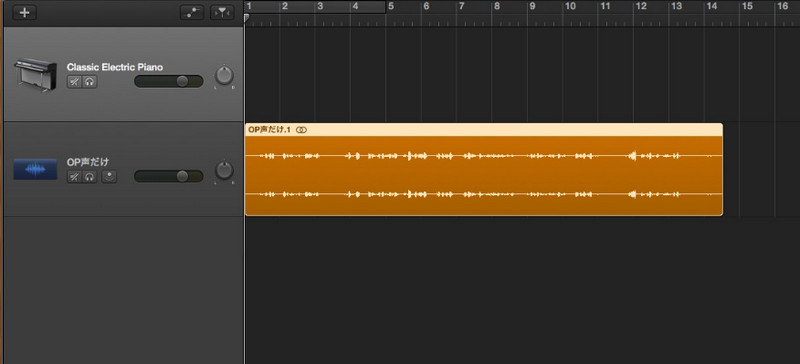Mute the OP声だけ audio track
800x364 pixels.
pos(74,177)
